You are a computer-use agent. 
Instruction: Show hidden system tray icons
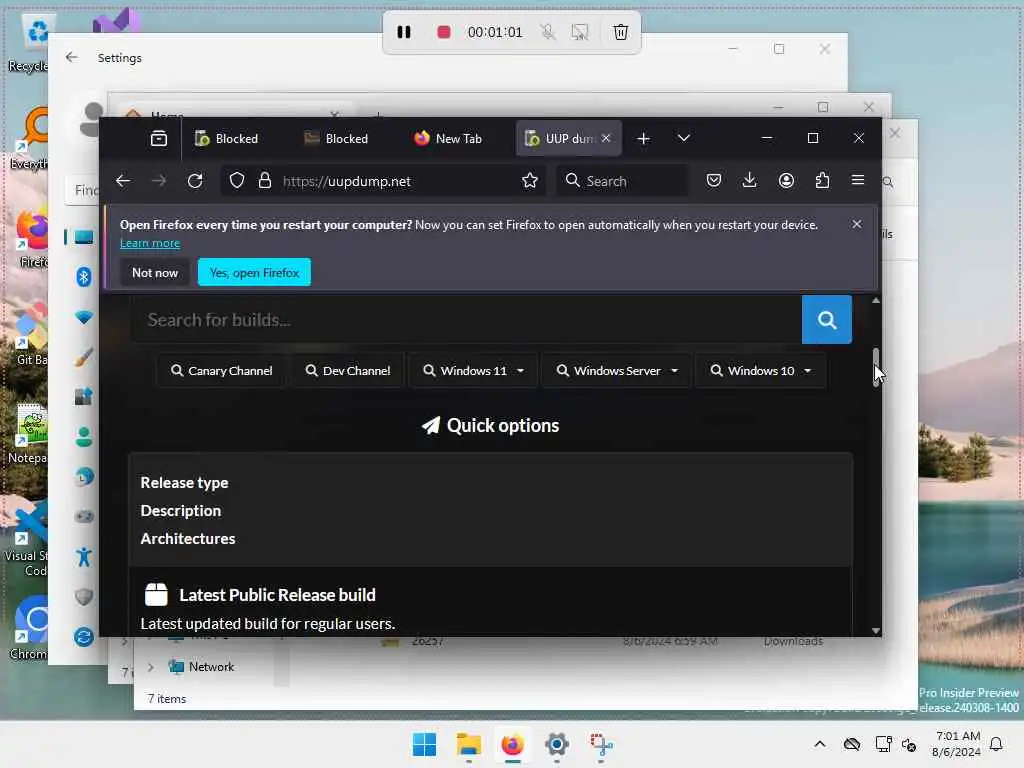click(x=820, y=744)
